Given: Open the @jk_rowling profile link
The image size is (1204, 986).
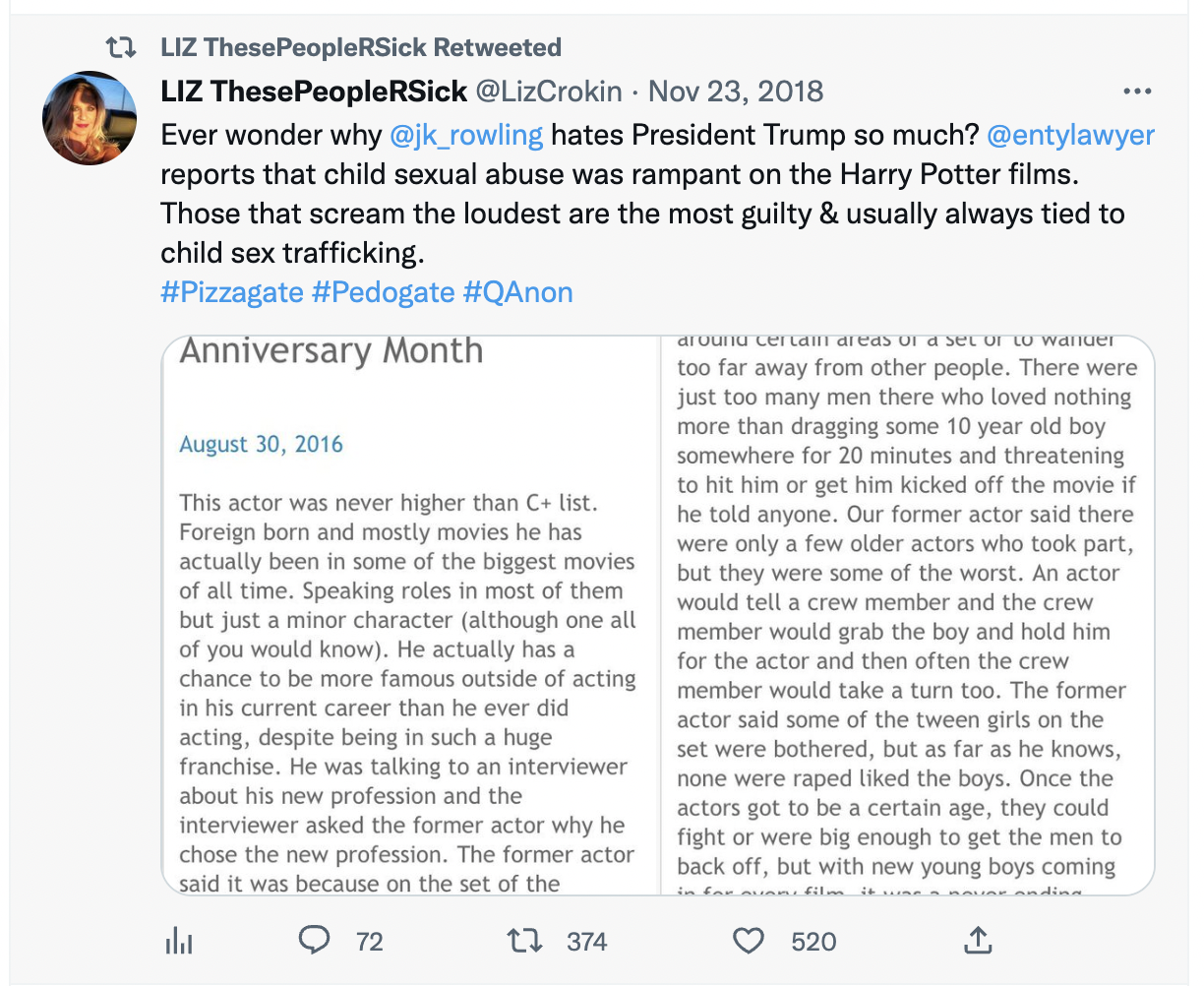Looking at the screenshot, I should pyautogui.click(x=466, y=135).
